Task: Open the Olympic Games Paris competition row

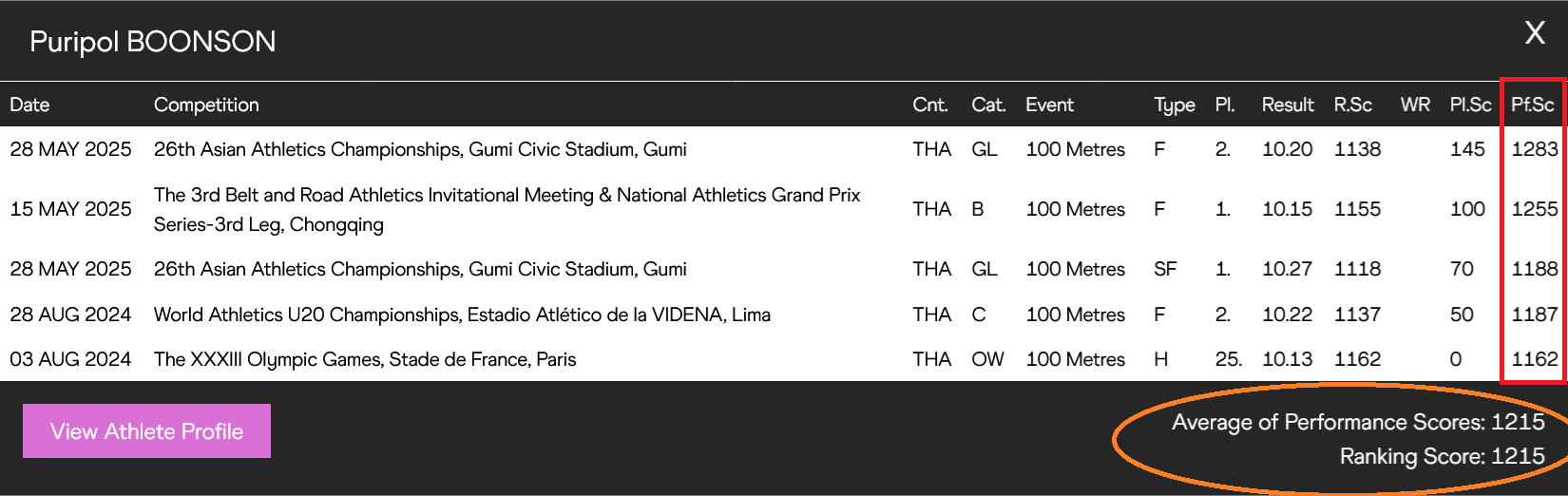Action: (784, 359)
